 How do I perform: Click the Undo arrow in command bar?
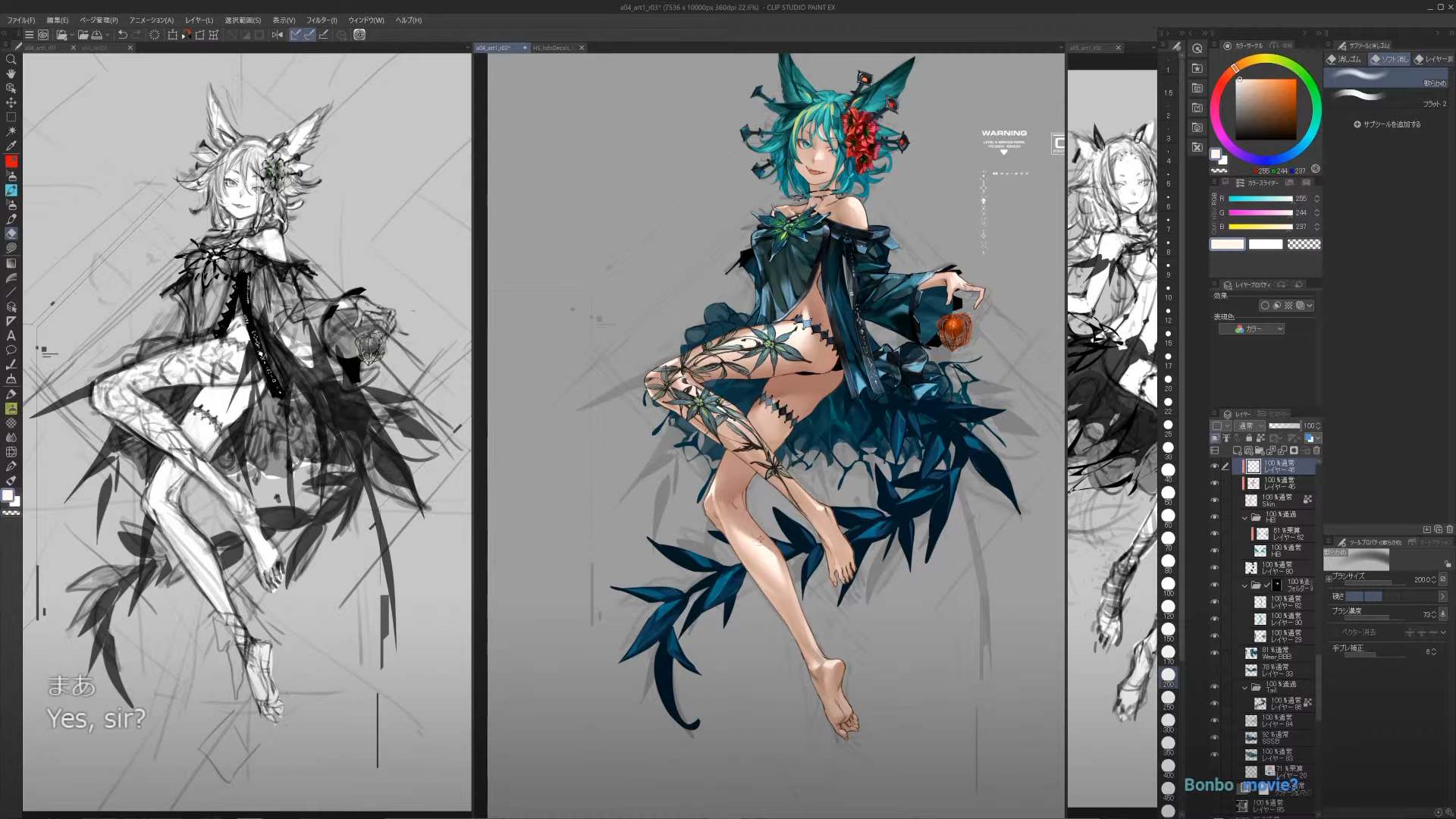(x=122, y=35)
